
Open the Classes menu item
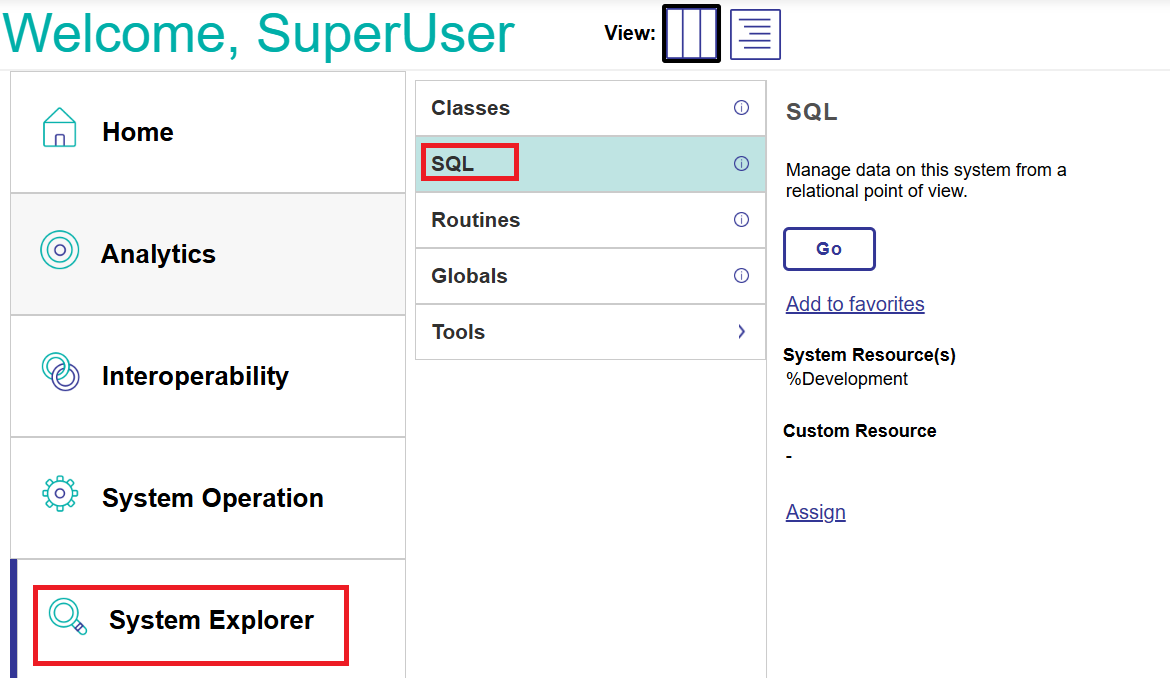[471, 108]
